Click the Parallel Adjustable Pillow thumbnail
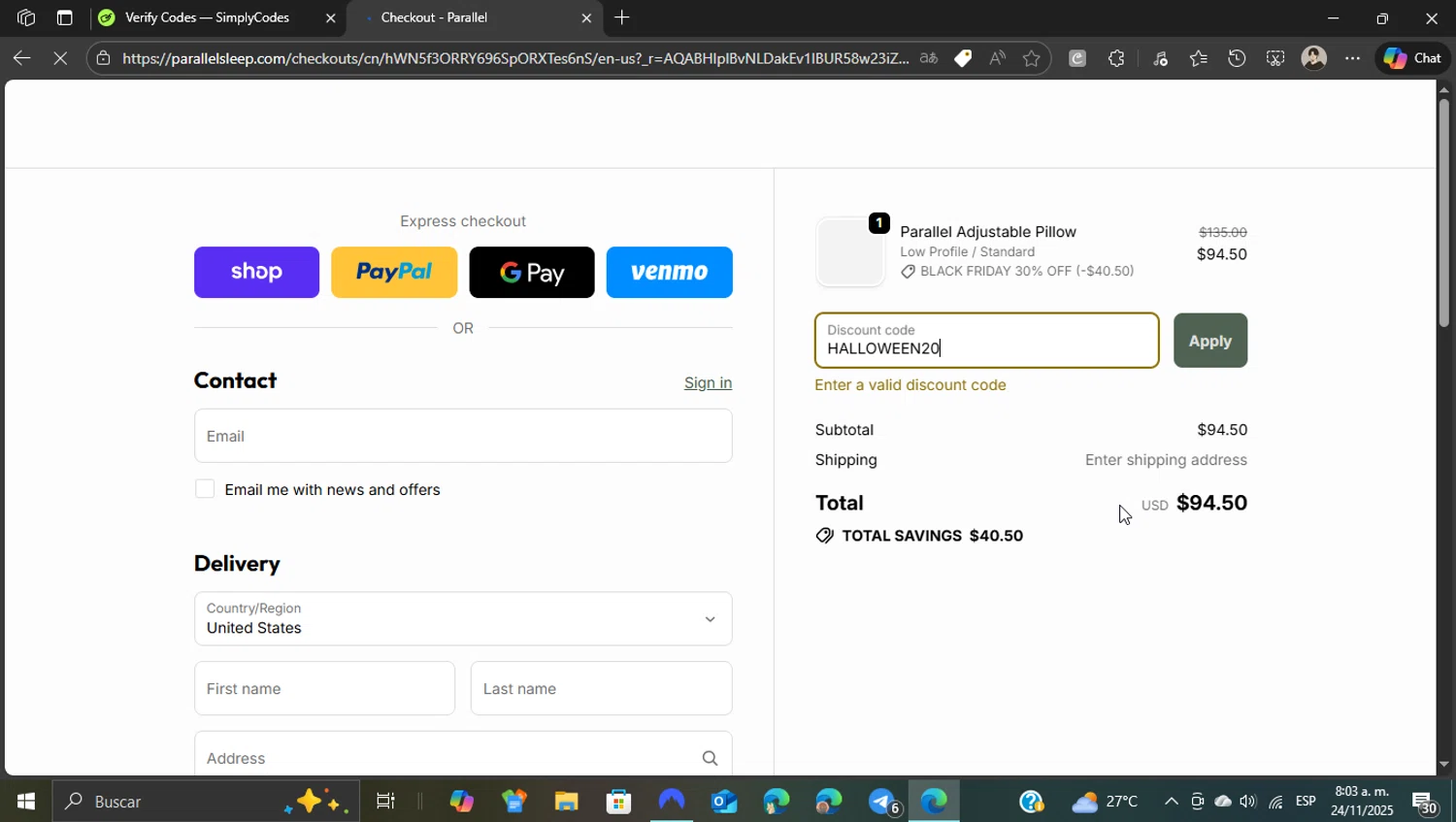 pos(850,252)
